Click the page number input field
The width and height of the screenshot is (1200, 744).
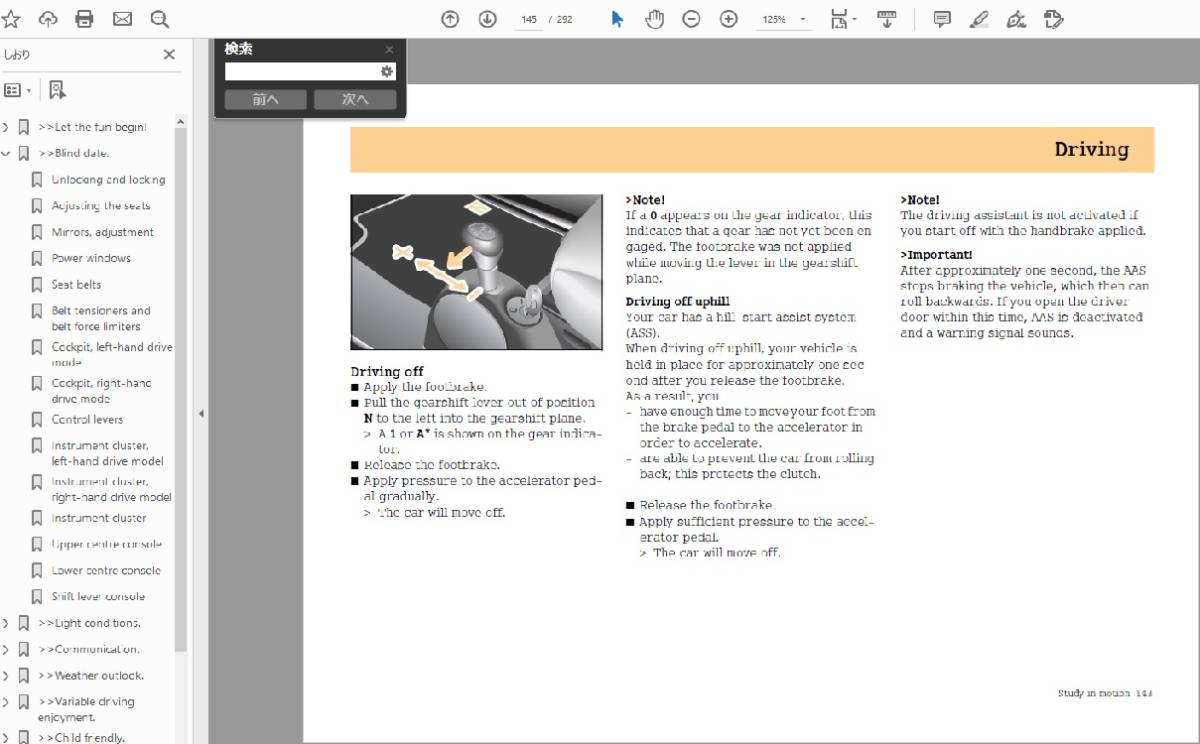click(530, 19)
